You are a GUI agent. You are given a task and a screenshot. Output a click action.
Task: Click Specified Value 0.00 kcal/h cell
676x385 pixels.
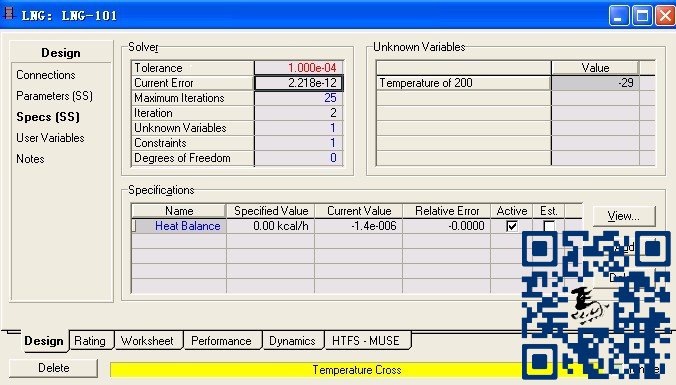pyautogui.click(x=271, y=226)
